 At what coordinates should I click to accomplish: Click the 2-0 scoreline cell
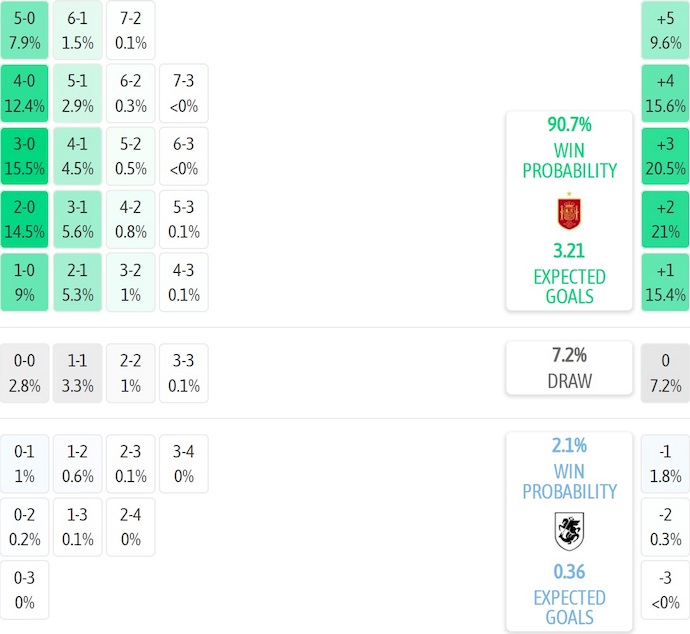23,219
